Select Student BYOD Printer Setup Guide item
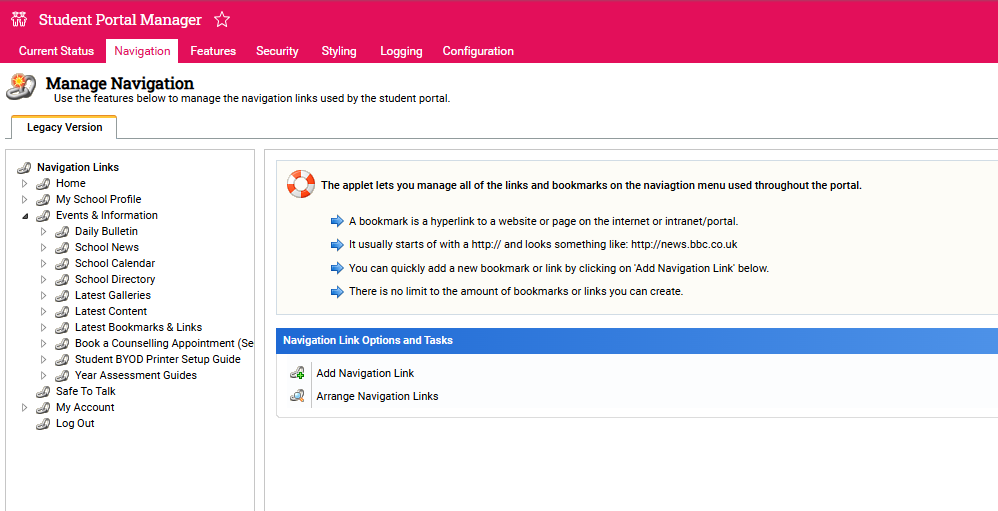The image size is (998, 511). 157,360
